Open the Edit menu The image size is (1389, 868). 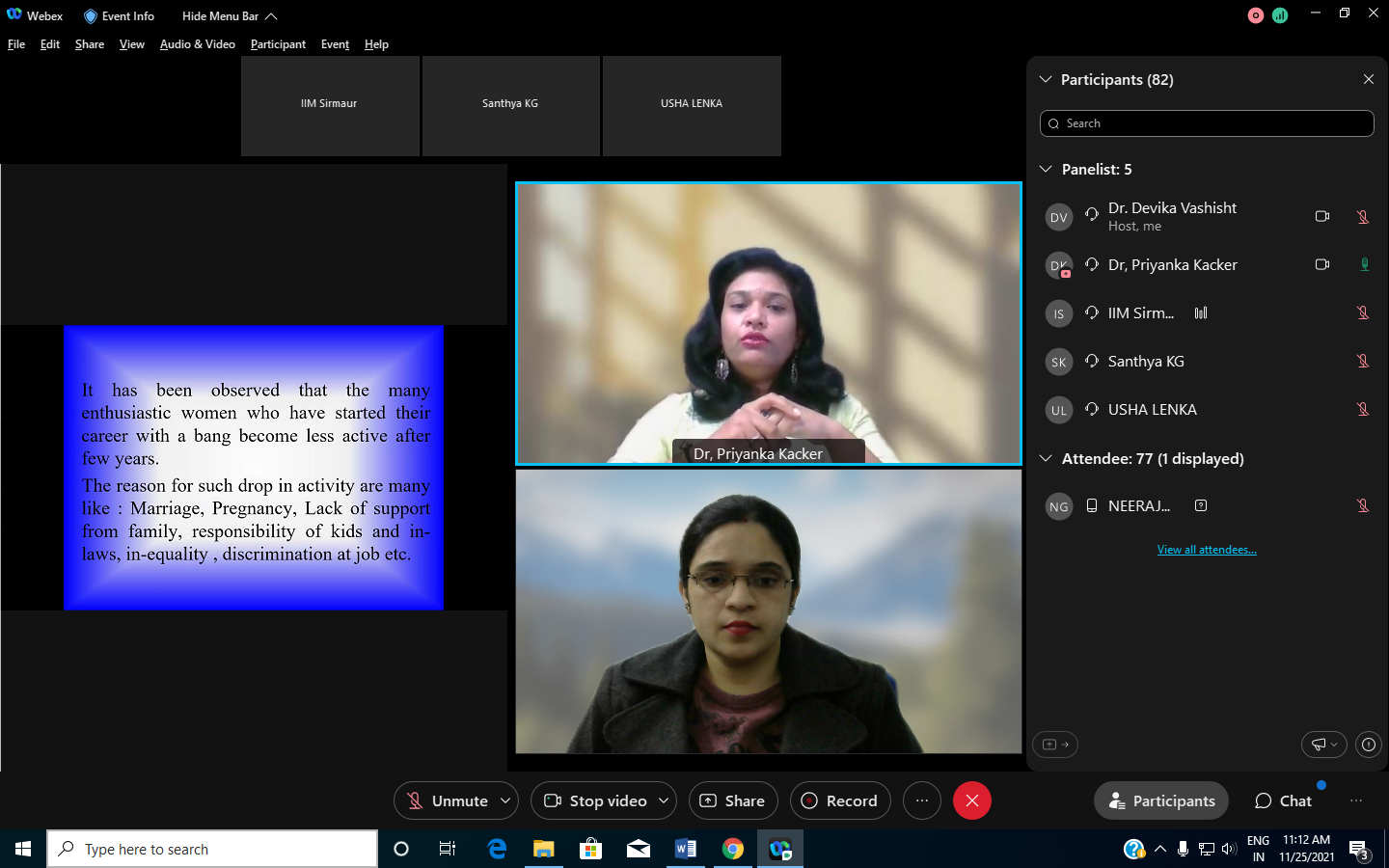[50, 44]
